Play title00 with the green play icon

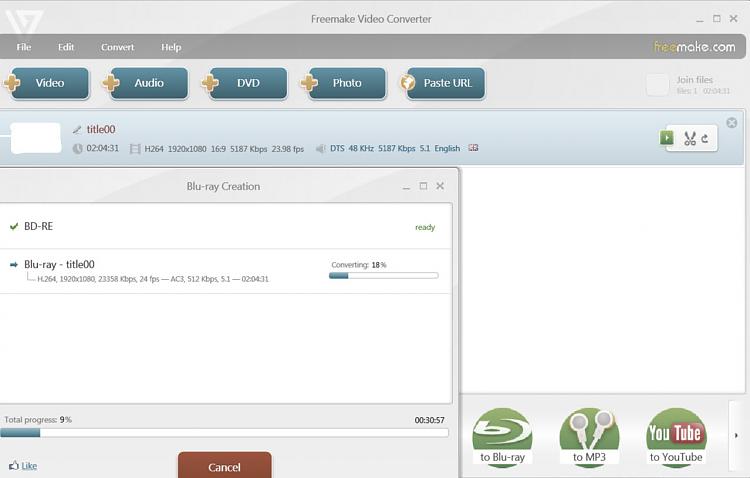click(x=666, y=138)
